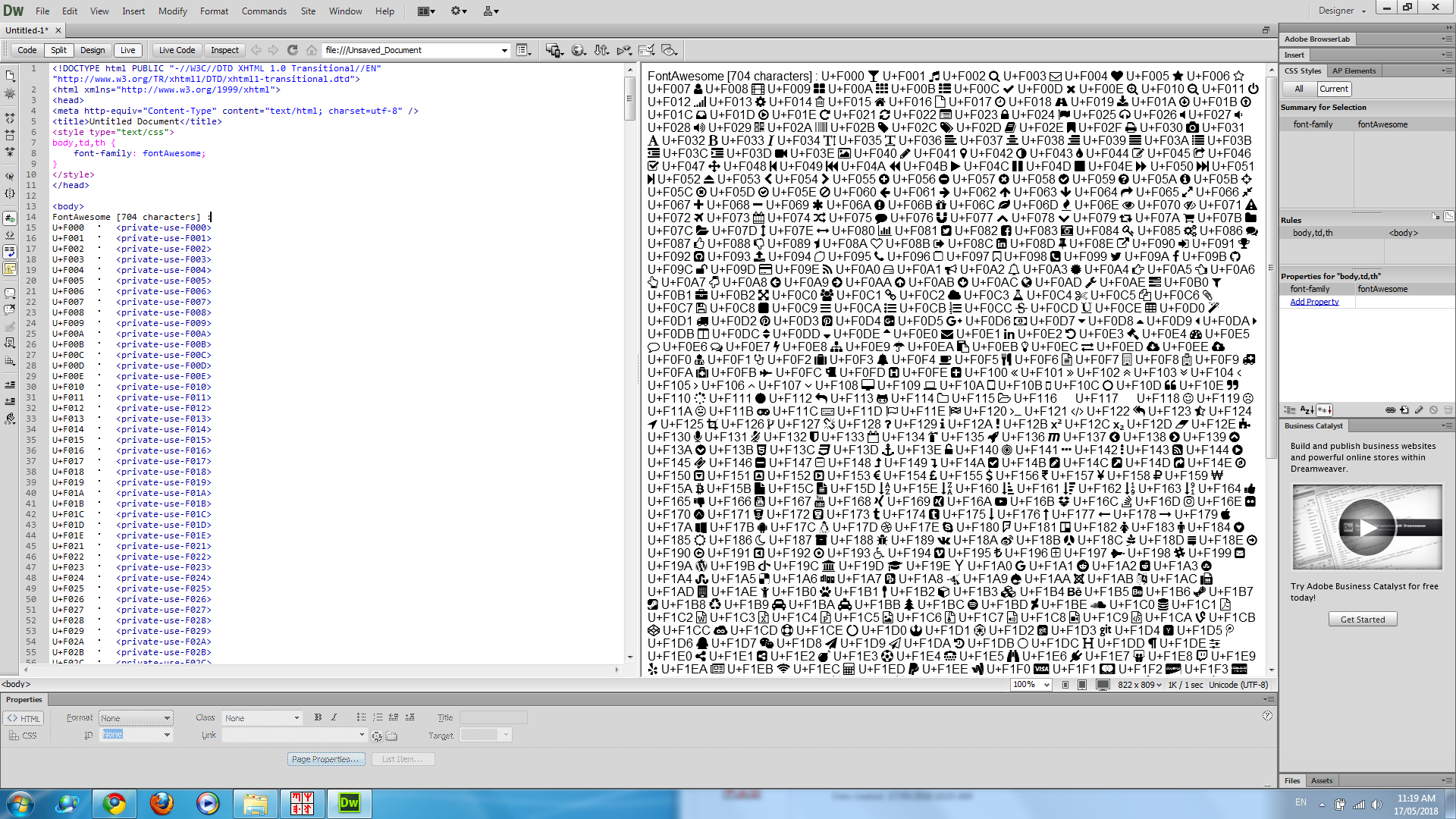
Task: Play the Business Catalyst video thumbnail
Action: click(x=1367, y=527)
